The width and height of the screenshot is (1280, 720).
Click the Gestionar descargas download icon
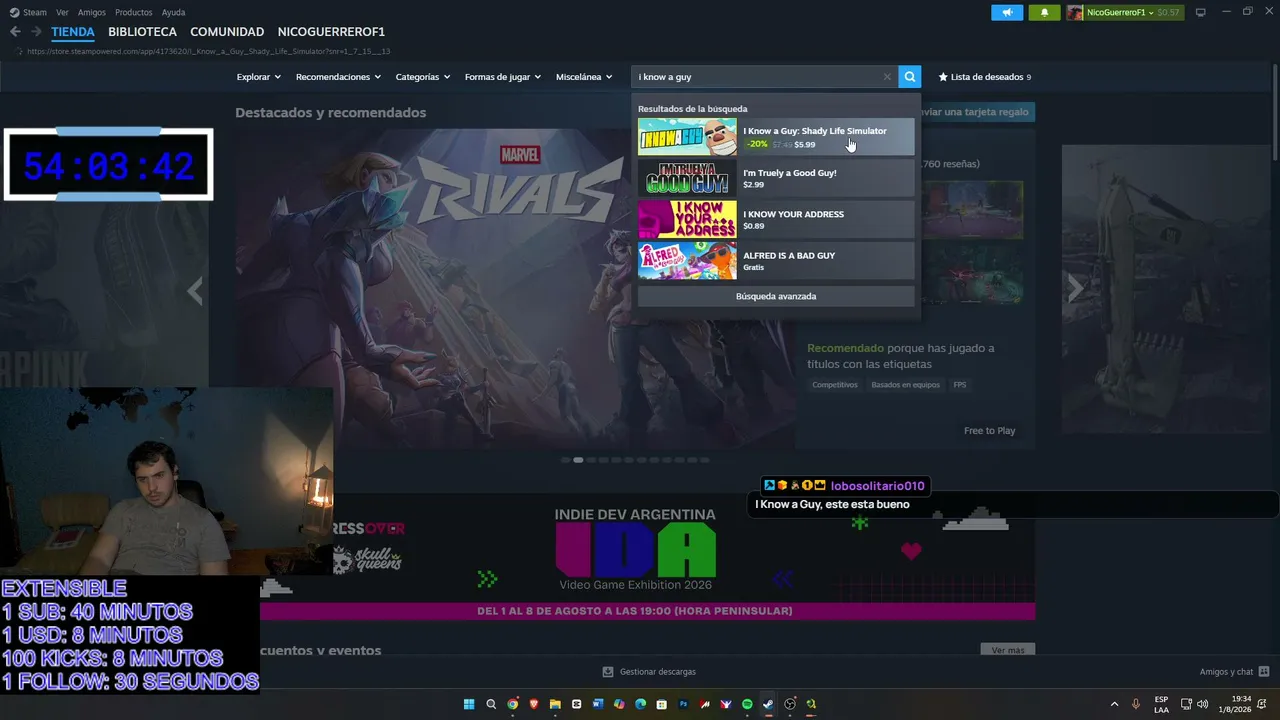[x=608, y=672]
